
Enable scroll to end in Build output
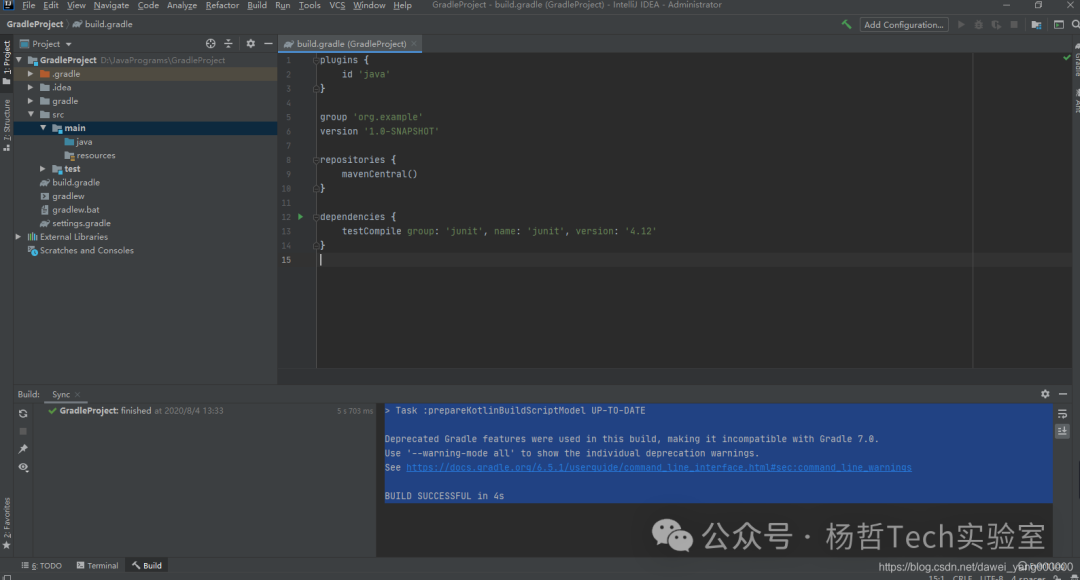tap(1062, 430)
